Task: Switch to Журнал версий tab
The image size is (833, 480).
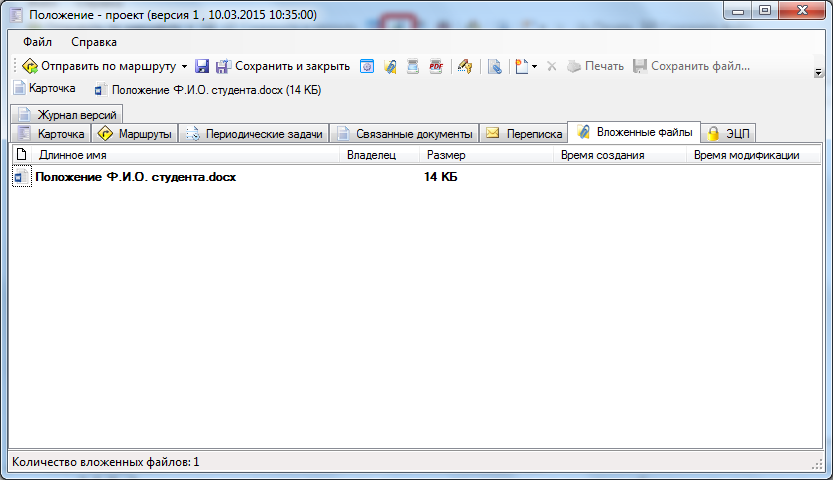Action: point(67,115)
